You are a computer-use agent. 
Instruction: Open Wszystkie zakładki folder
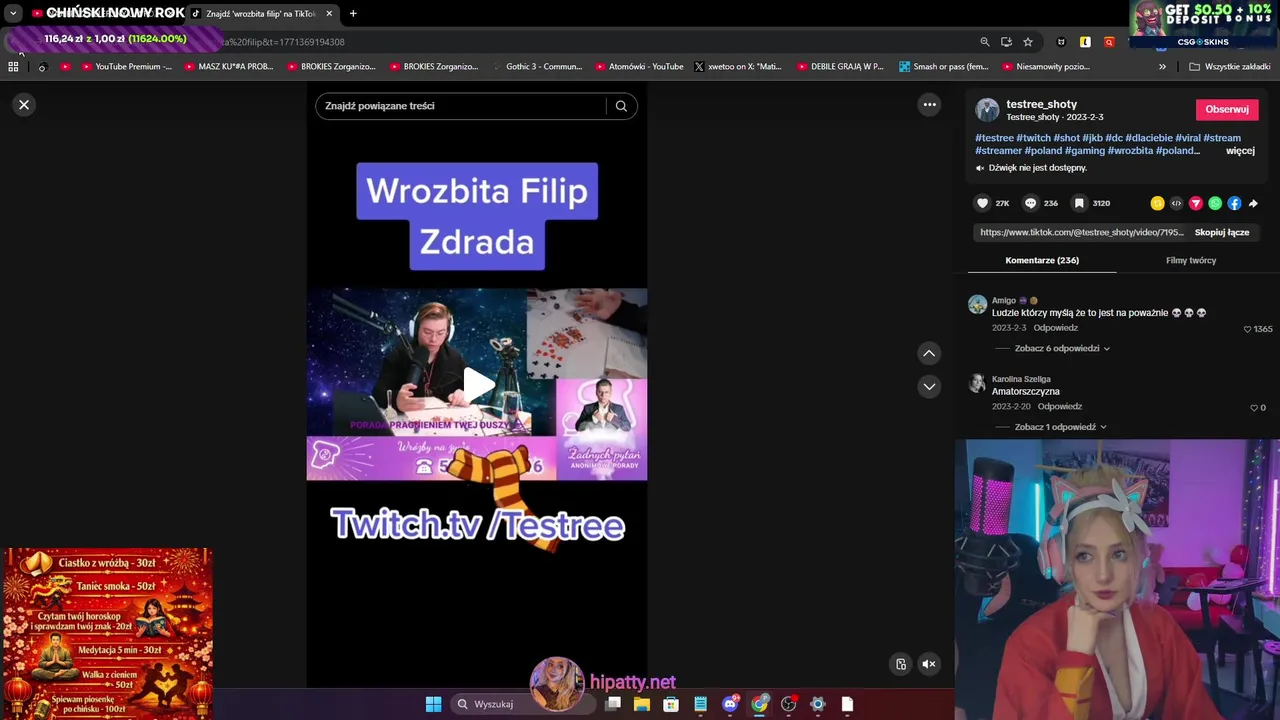(1229, 67)
